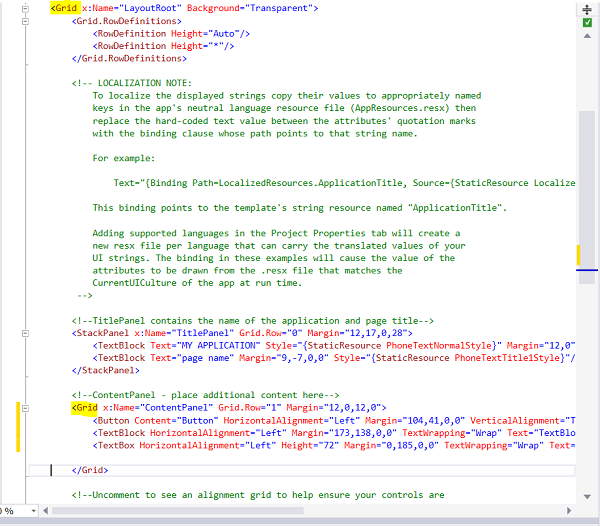Click RowDefinition Height="Auto" line

point(171,34)
